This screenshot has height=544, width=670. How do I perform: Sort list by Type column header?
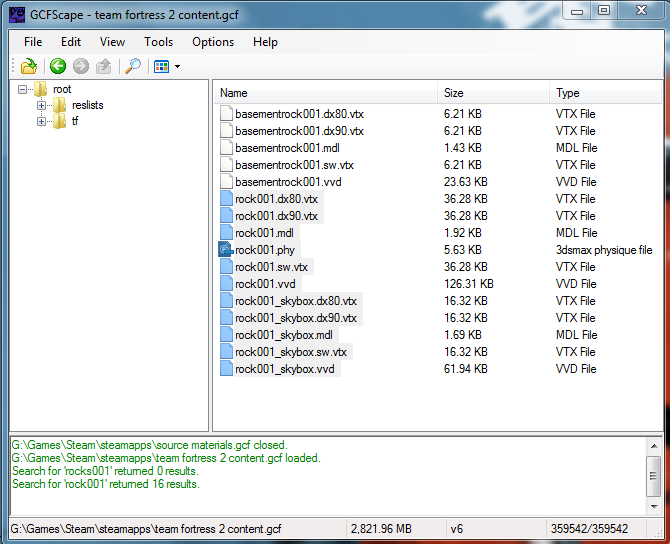605,93
